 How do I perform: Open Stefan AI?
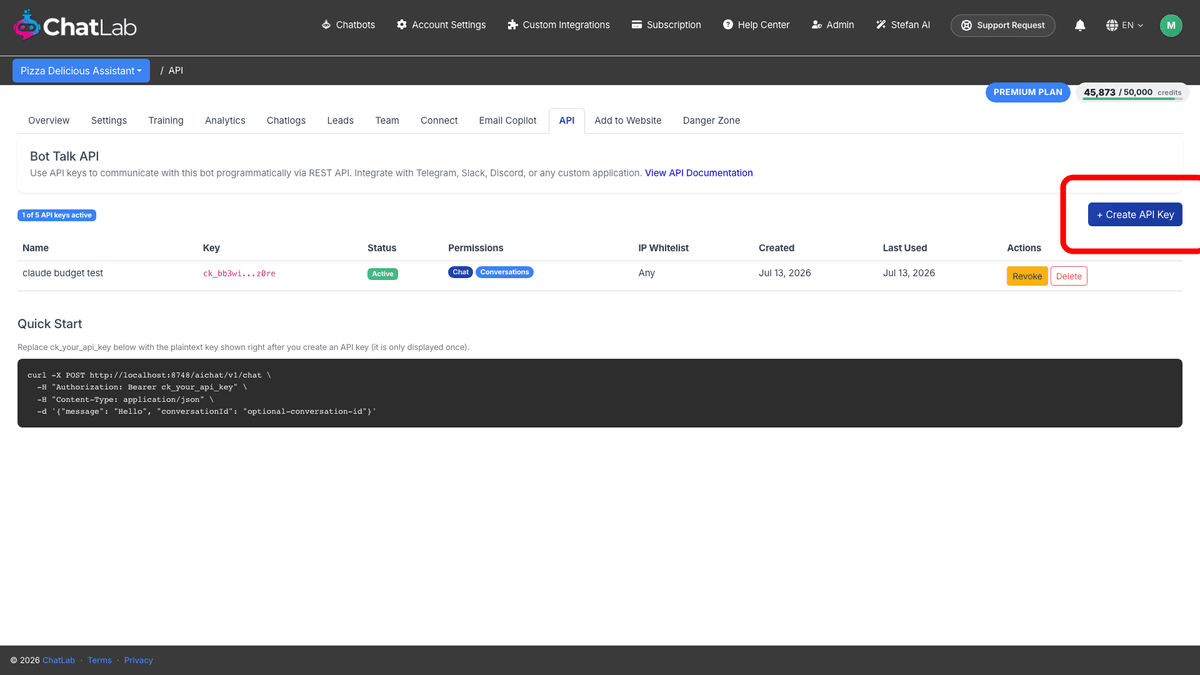click(x=903, y=25)
